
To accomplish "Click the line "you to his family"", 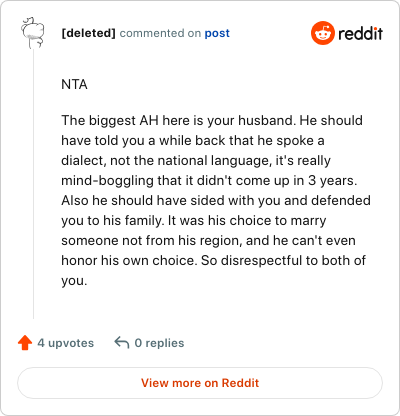I will (194, 221).
